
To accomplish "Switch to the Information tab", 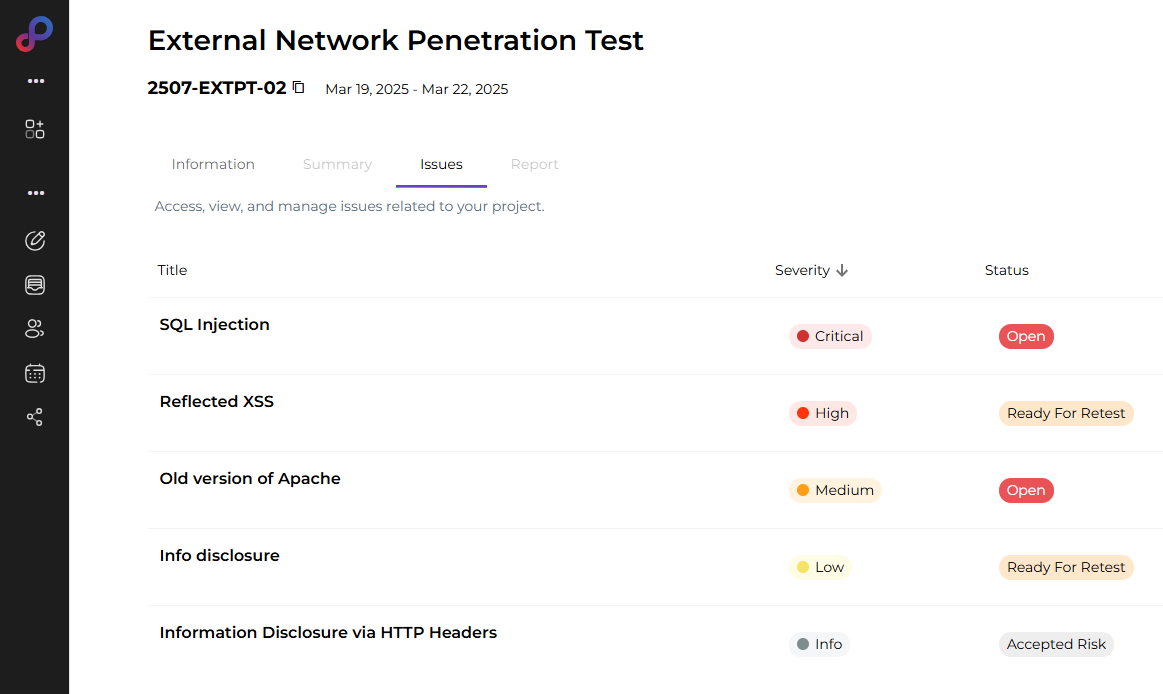I will (213, 164).
